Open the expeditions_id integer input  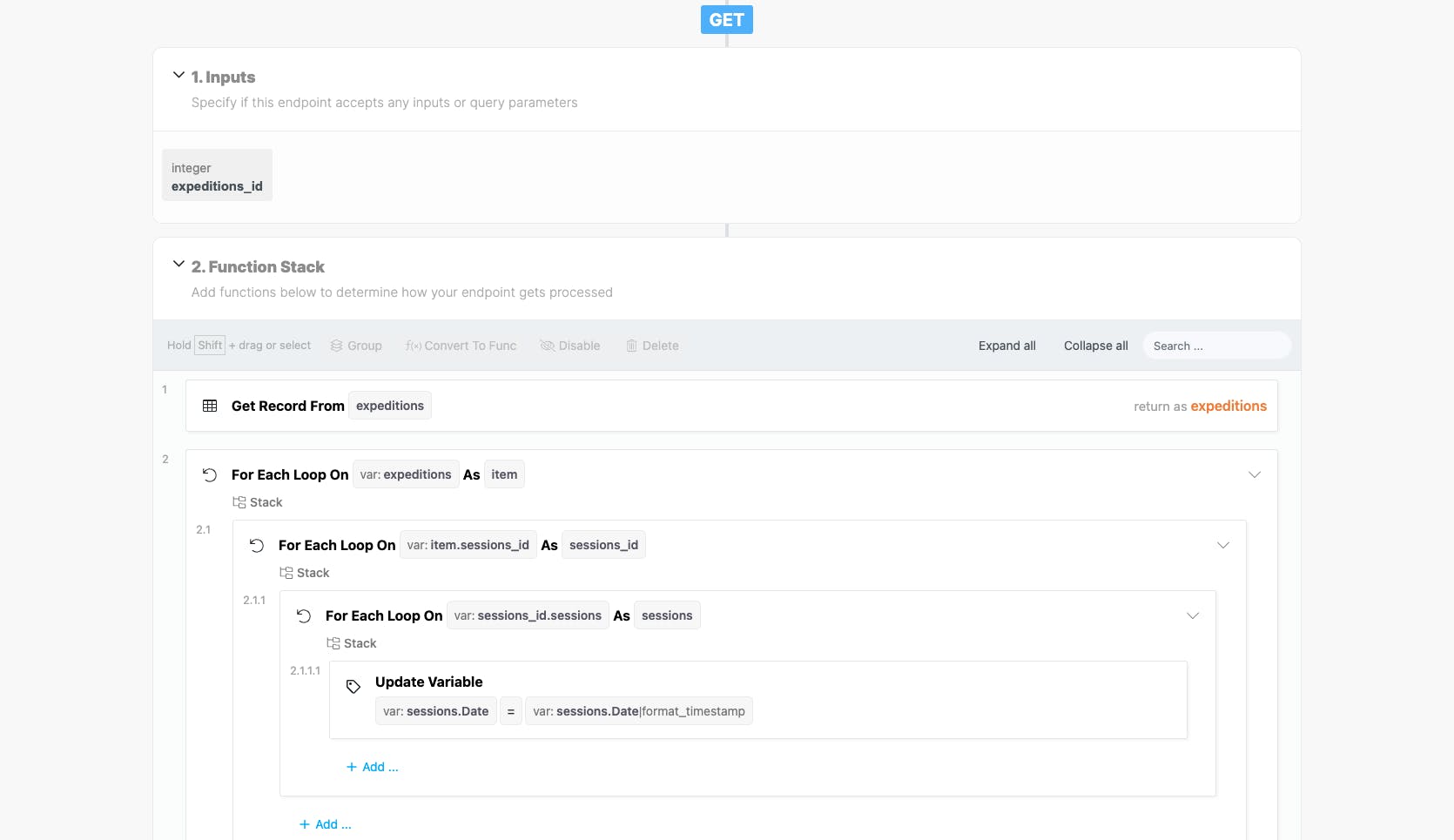pyautogui.click(x=217, y=176)
